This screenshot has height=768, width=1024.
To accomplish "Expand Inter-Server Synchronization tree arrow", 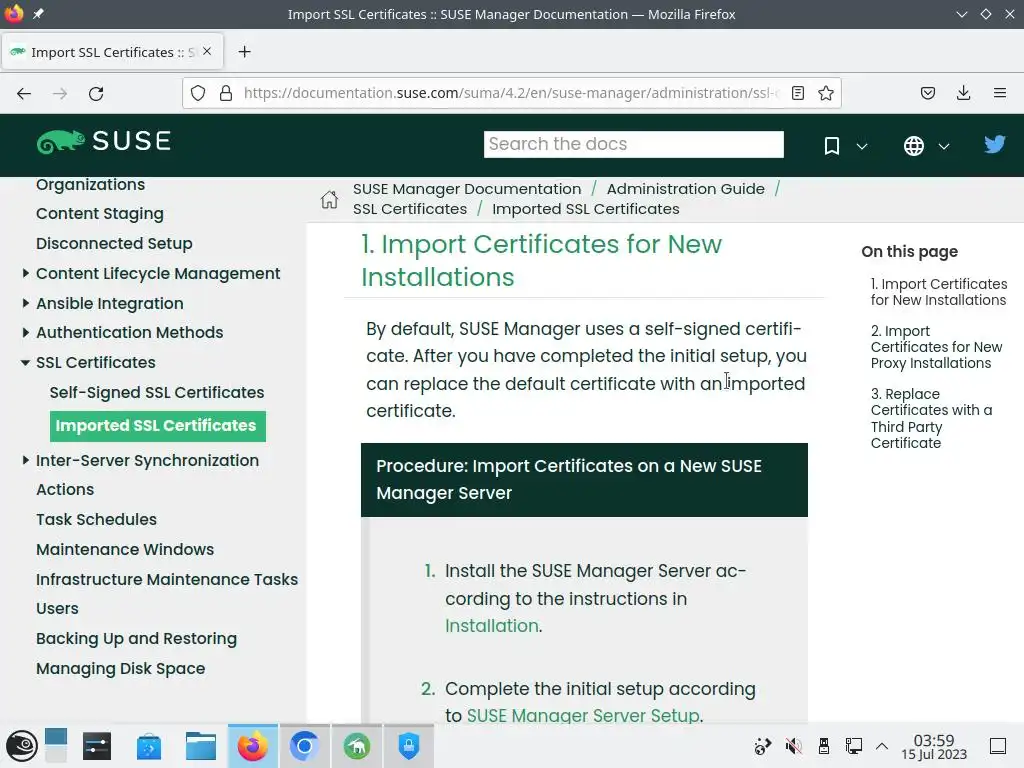I will click(x=25, y=460).
